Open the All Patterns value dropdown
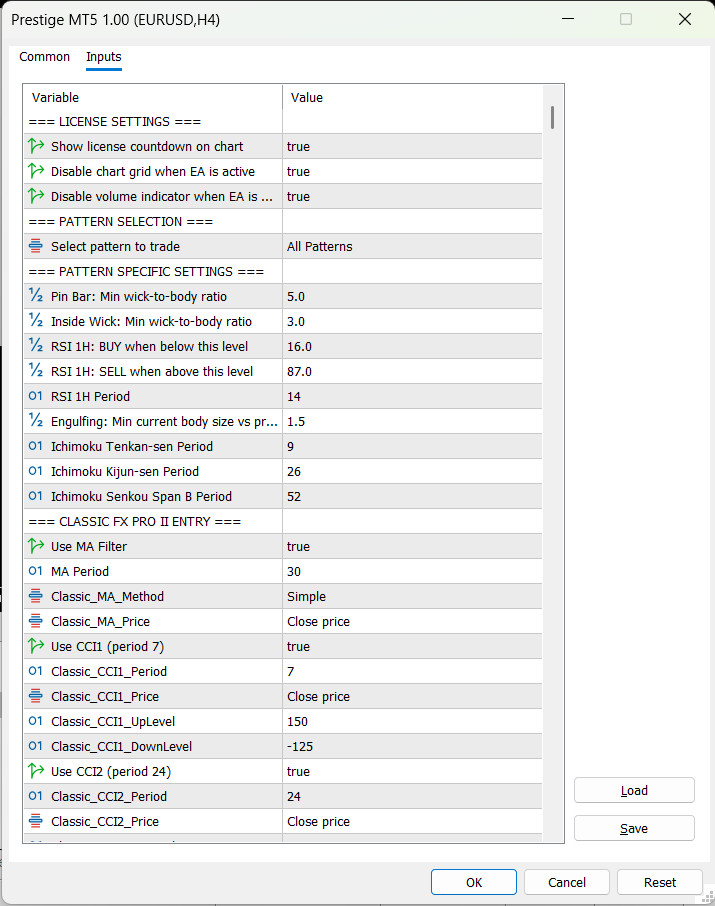Image resolution: width=715 pixels, height=906 pixels. [412, 246]
